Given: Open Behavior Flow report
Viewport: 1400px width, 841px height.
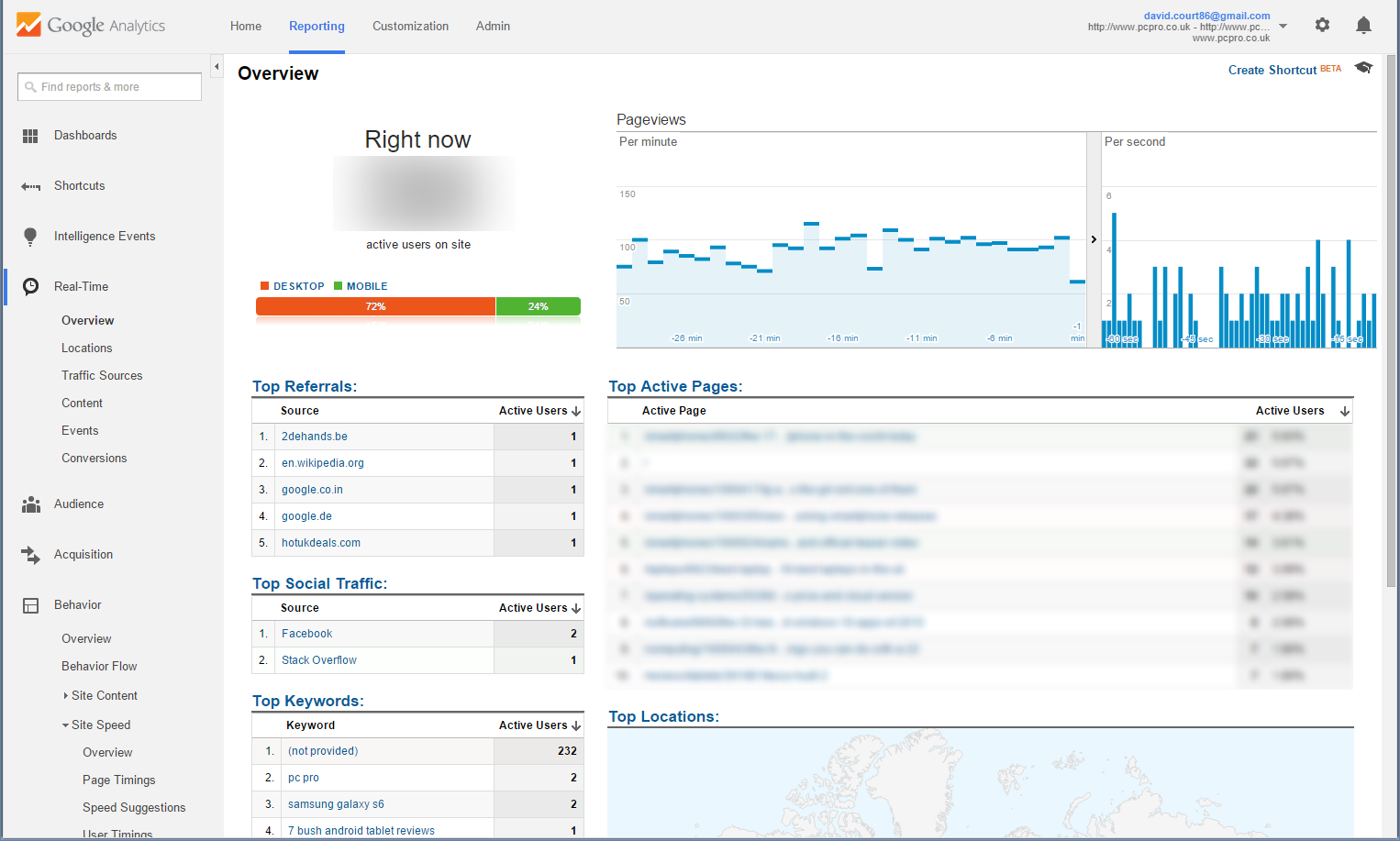Looking at the screenshot, I should [99, 667].
